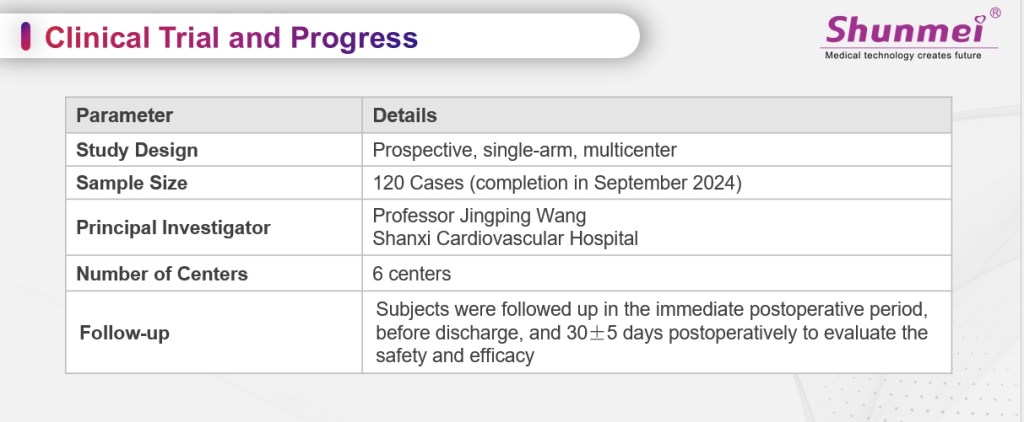
Task: Click the follow-up description beginning "Subjects were followed"
Action: (x=652, y=310)
